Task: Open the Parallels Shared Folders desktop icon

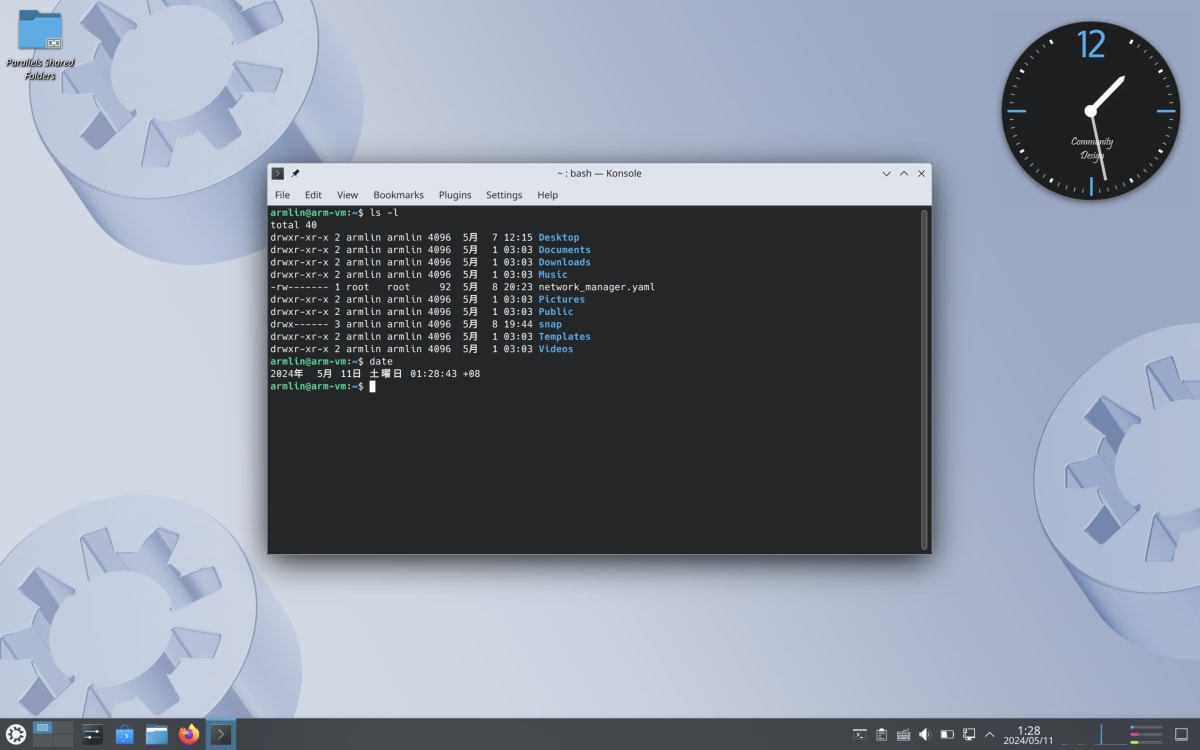Action: tap(40, 45)
